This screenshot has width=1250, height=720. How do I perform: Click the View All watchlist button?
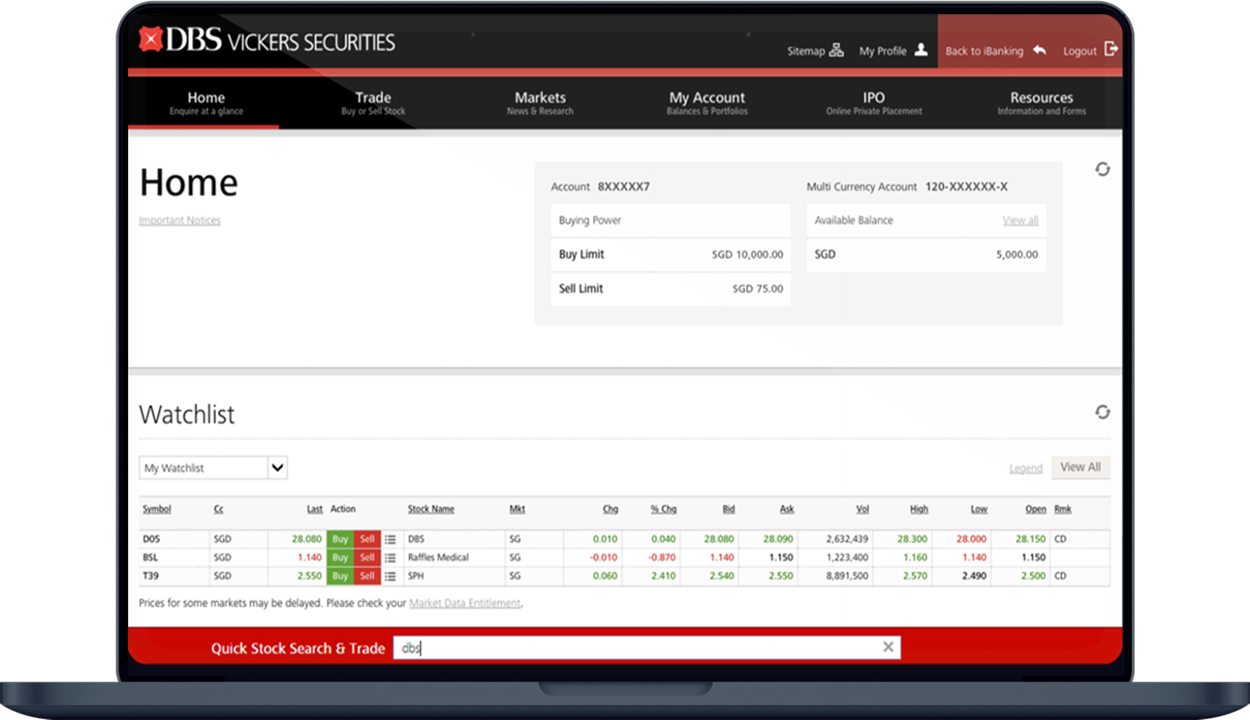[x=1080, y=467]
